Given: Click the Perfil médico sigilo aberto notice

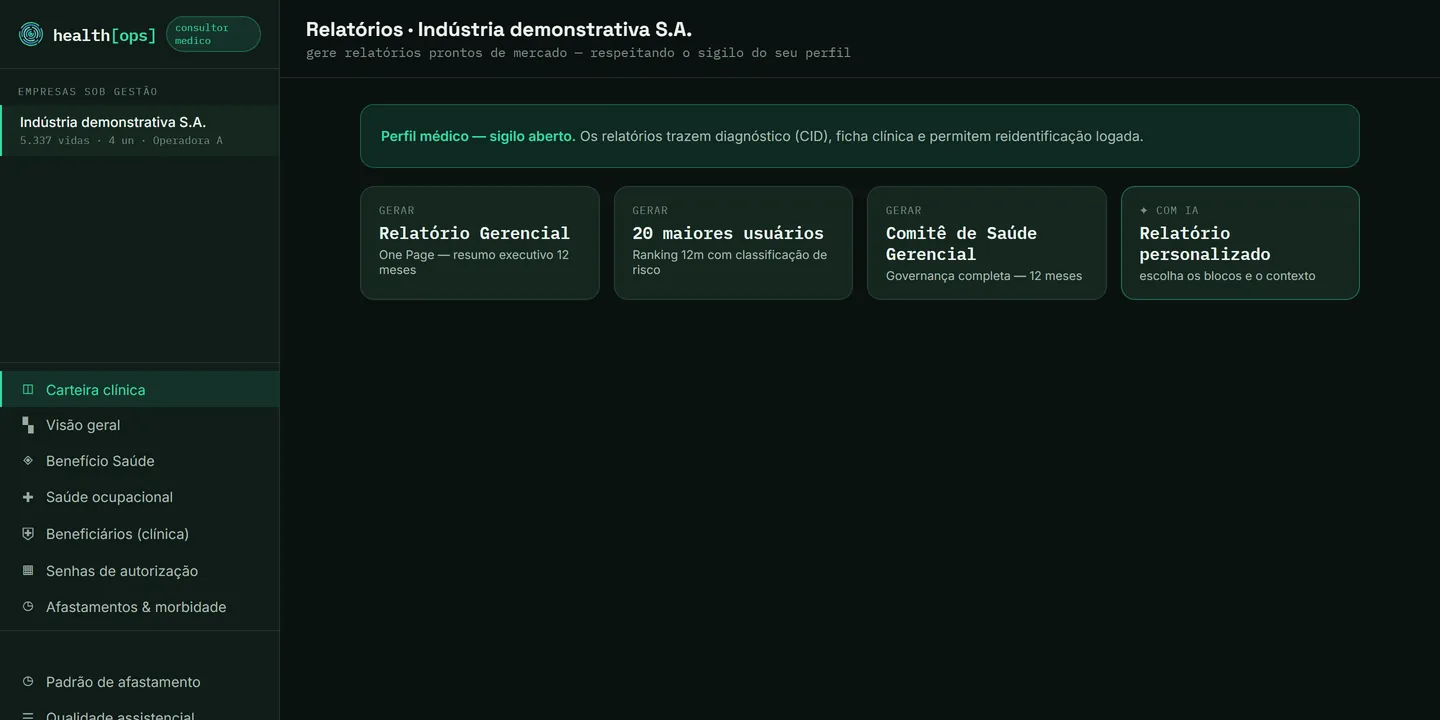Looking at the screenshot, I should 860,136.
